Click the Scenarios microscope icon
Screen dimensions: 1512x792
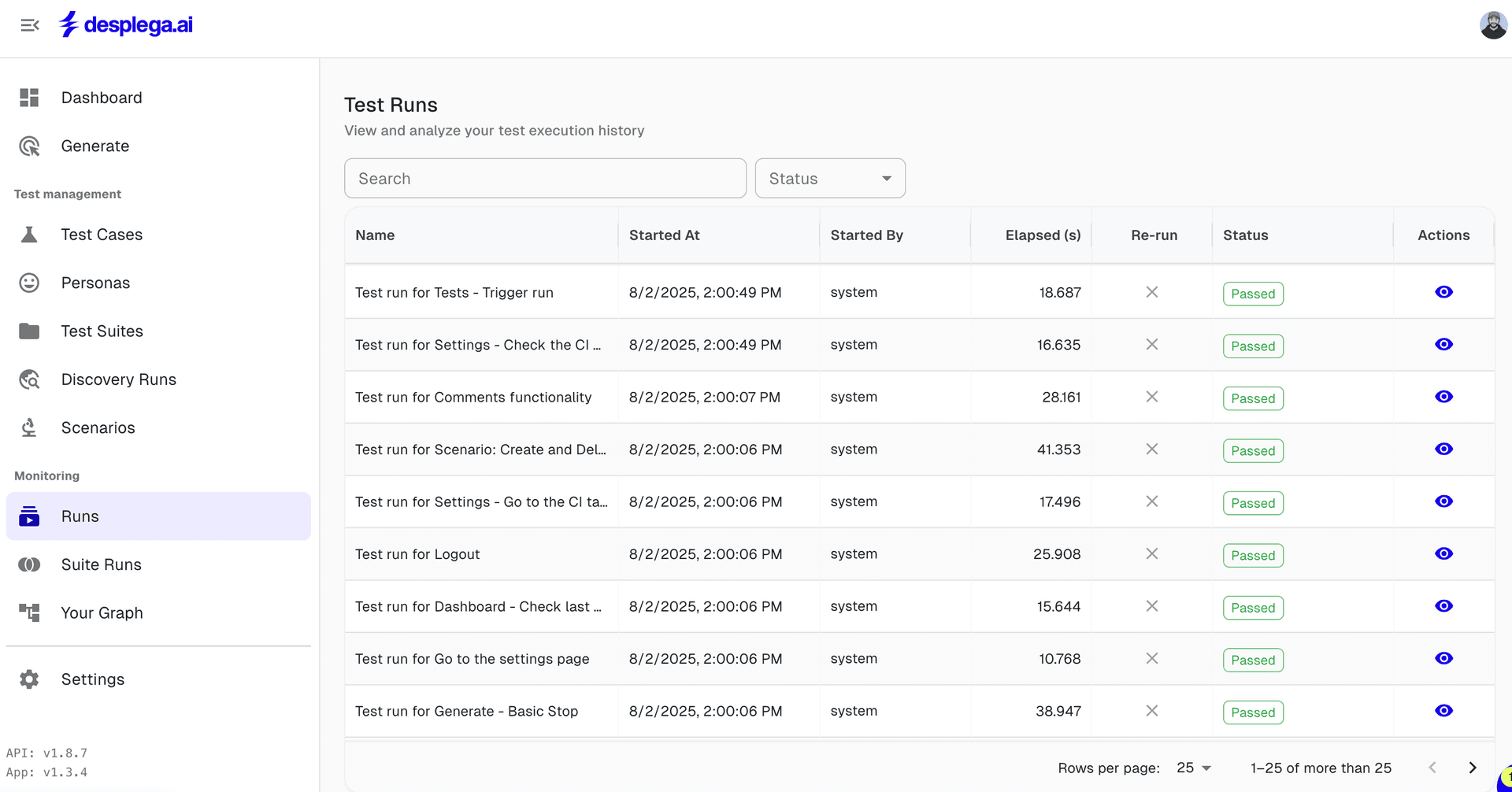point(29,428)
